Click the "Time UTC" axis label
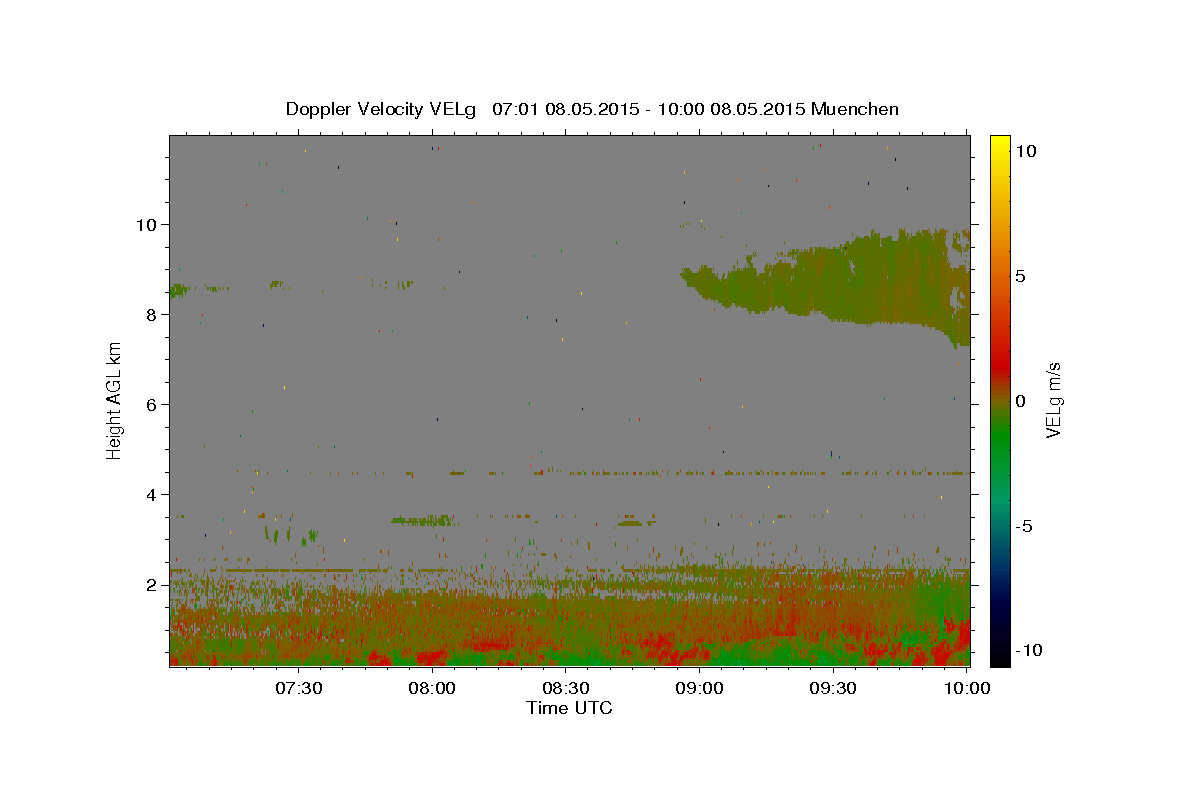The image size is (1200, 800). (569, 708)
